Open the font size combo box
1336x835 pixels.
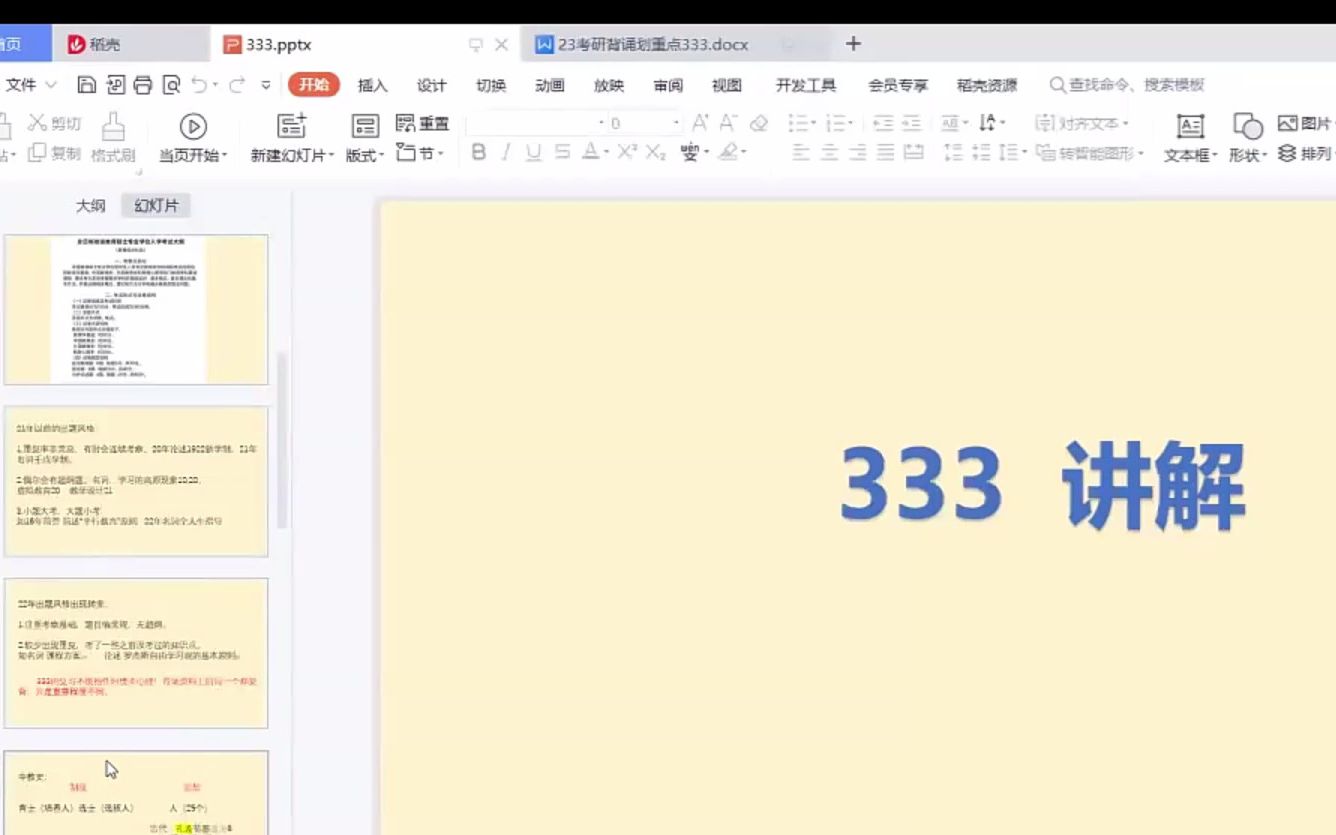coord(646,123)
